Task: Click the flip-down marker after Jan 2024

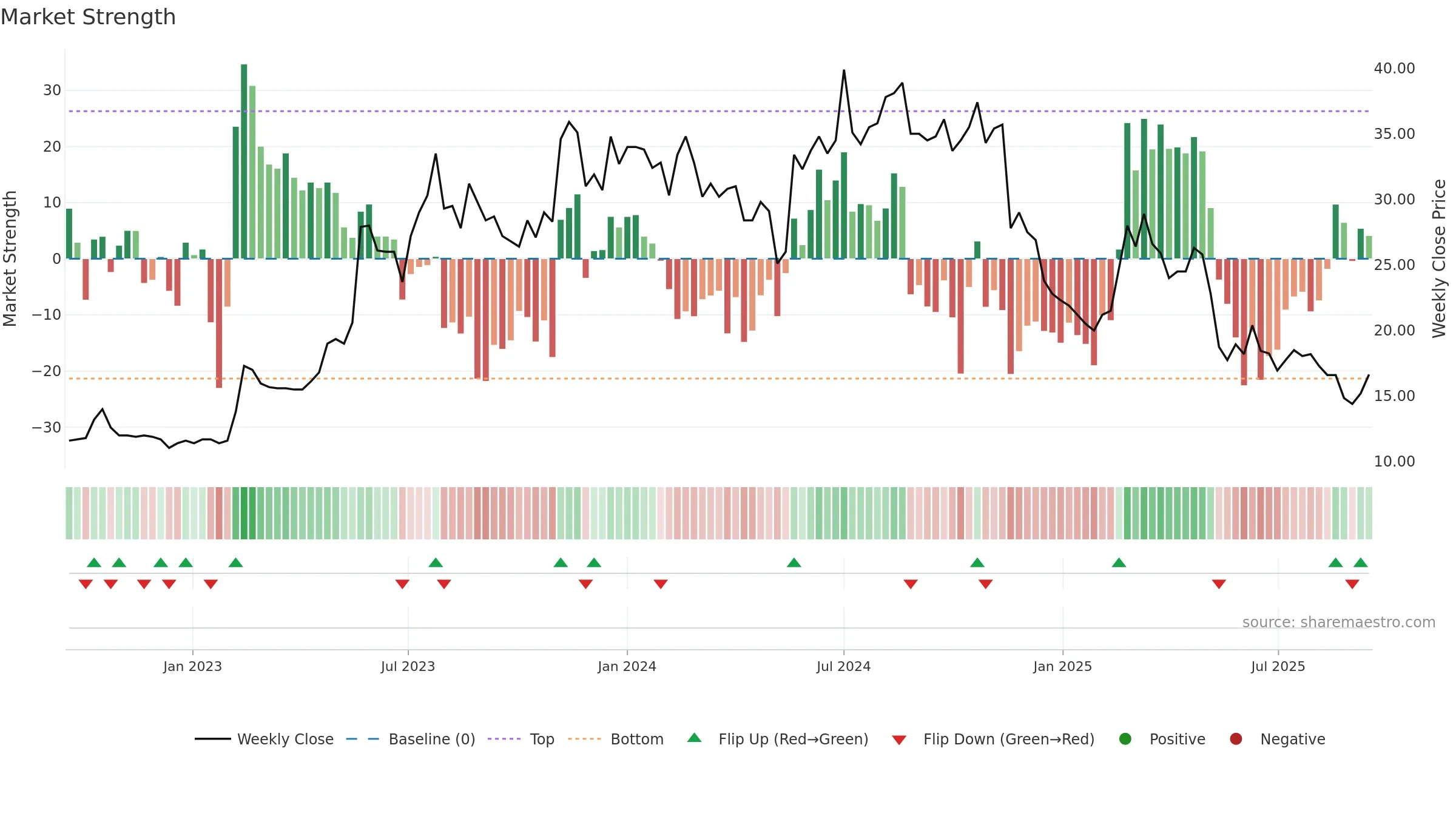Action: coord(661,584)
